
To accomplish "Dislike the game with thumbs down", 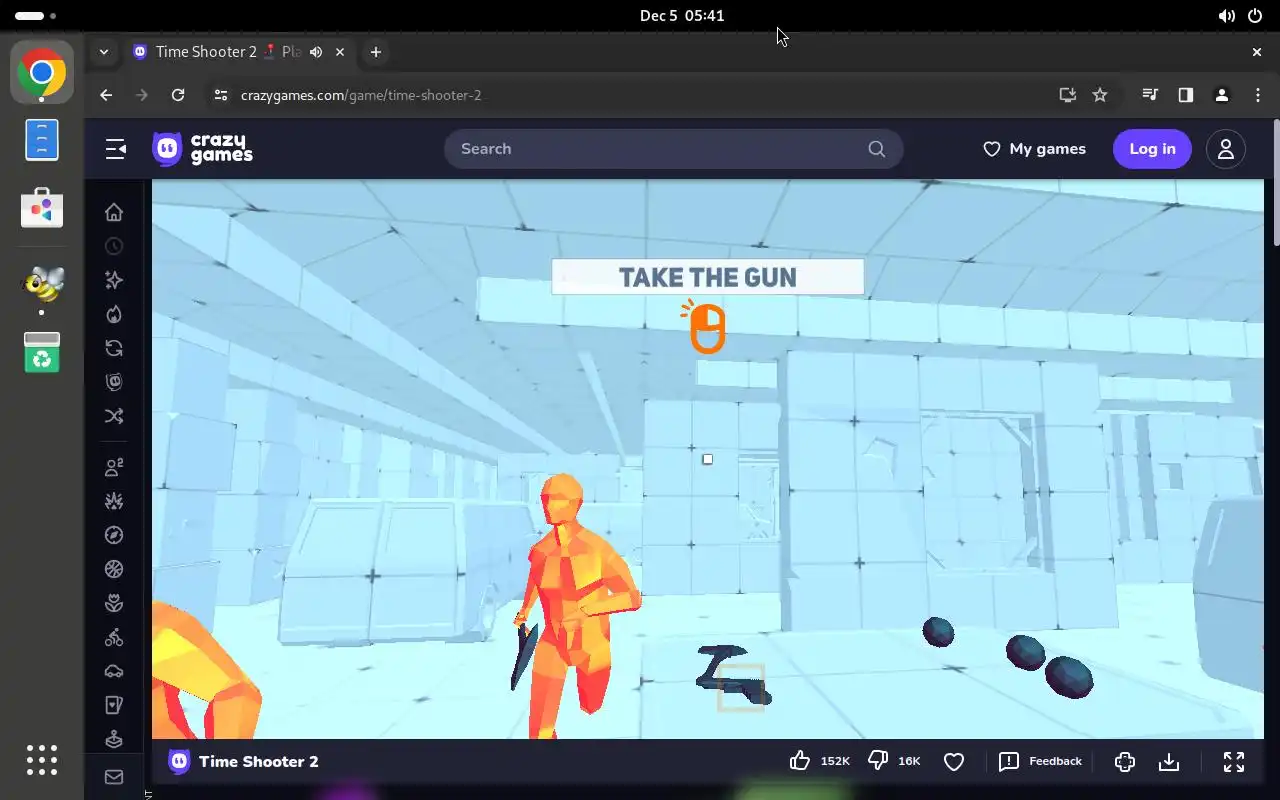I will coord(878,761).
